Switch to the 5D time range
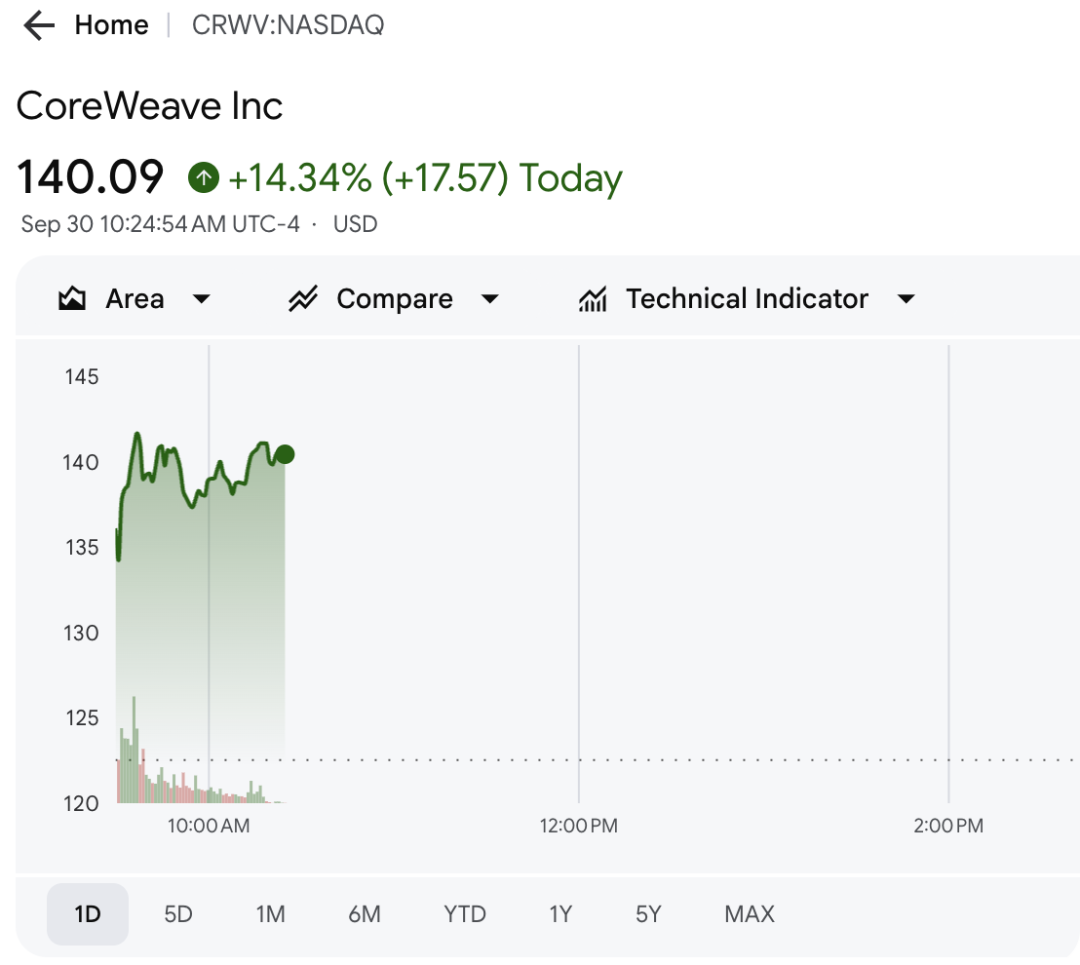Screen dimensions: 1080x965 (178, 914)
